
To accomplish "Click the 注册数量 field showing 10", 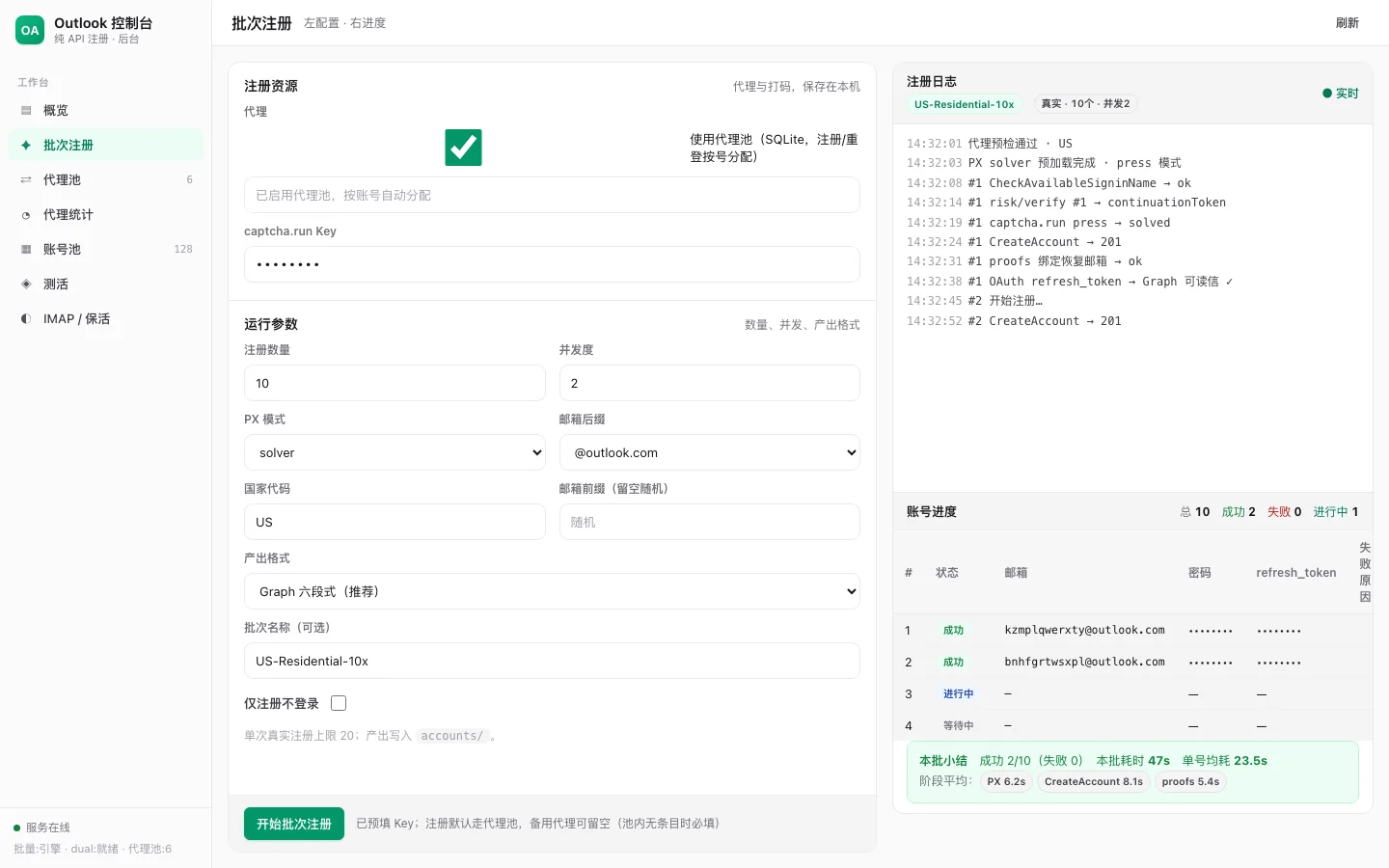I will (x=395, y=383).
